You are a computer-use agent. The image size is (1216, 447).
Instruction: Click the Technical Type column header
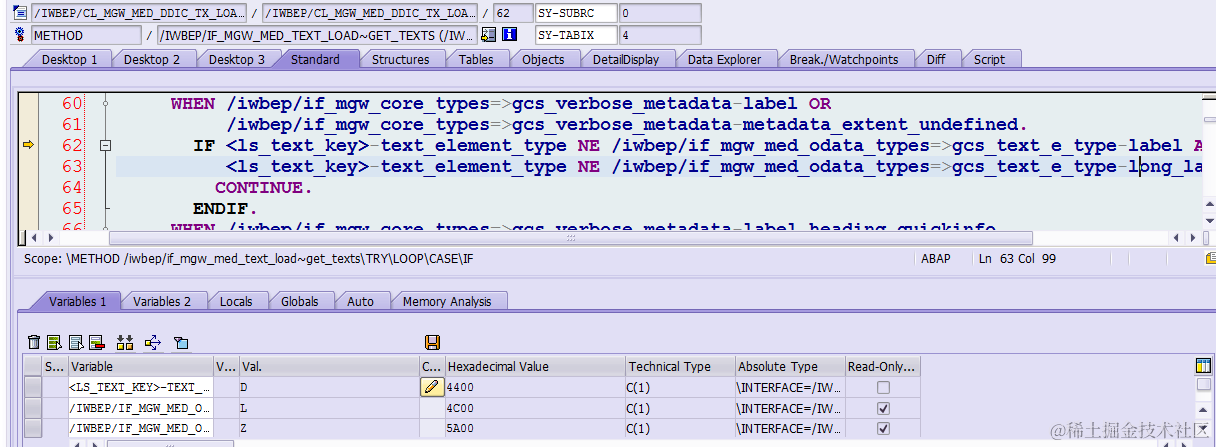click(x=680, y=366)
